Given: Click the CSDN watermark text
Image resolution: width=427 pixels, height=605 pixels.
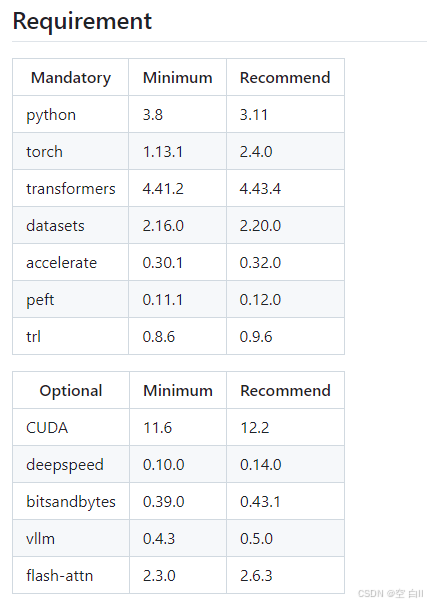Looking at the screenshot, I should (x=391, y=594).
